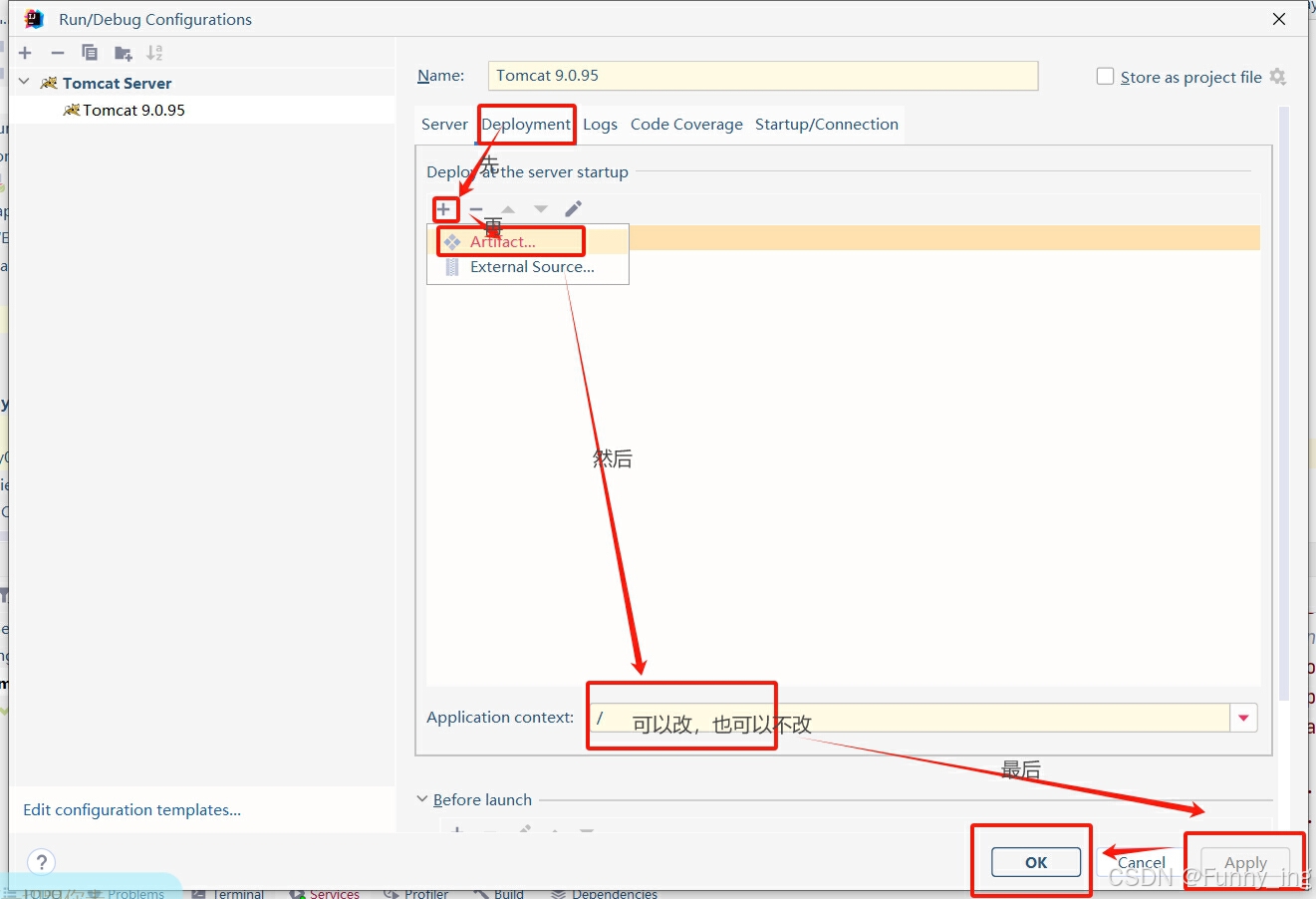Apply the configuration changes

(1245, 862)
